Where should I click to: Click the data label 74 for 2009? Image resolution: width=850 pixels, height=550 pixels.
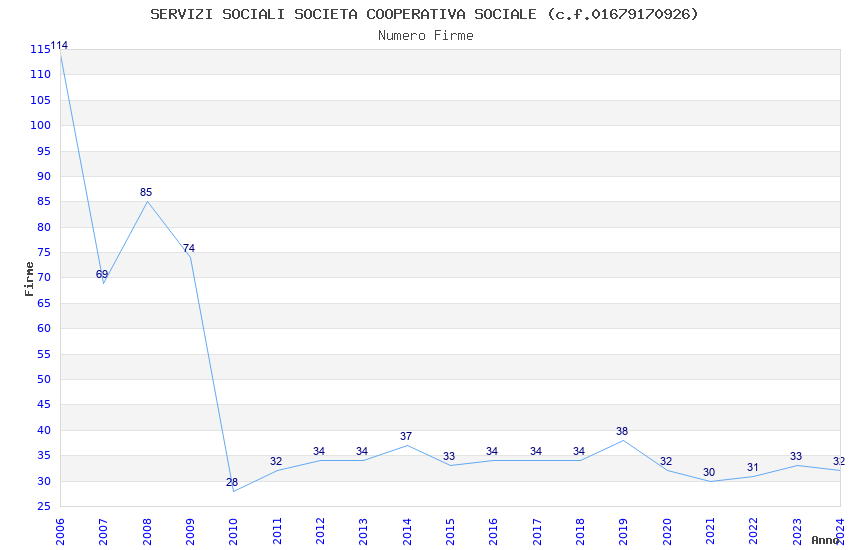(189, 248)
